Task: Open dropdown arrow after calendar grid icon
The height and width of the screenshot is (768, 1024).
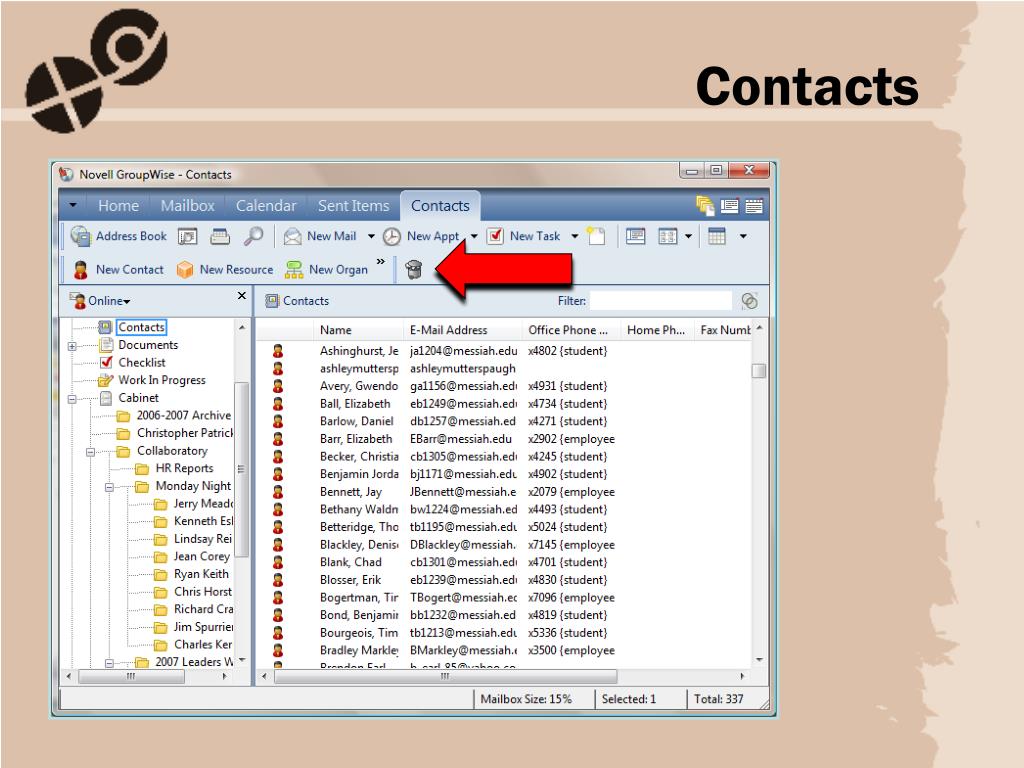Action: coord(743,236)
